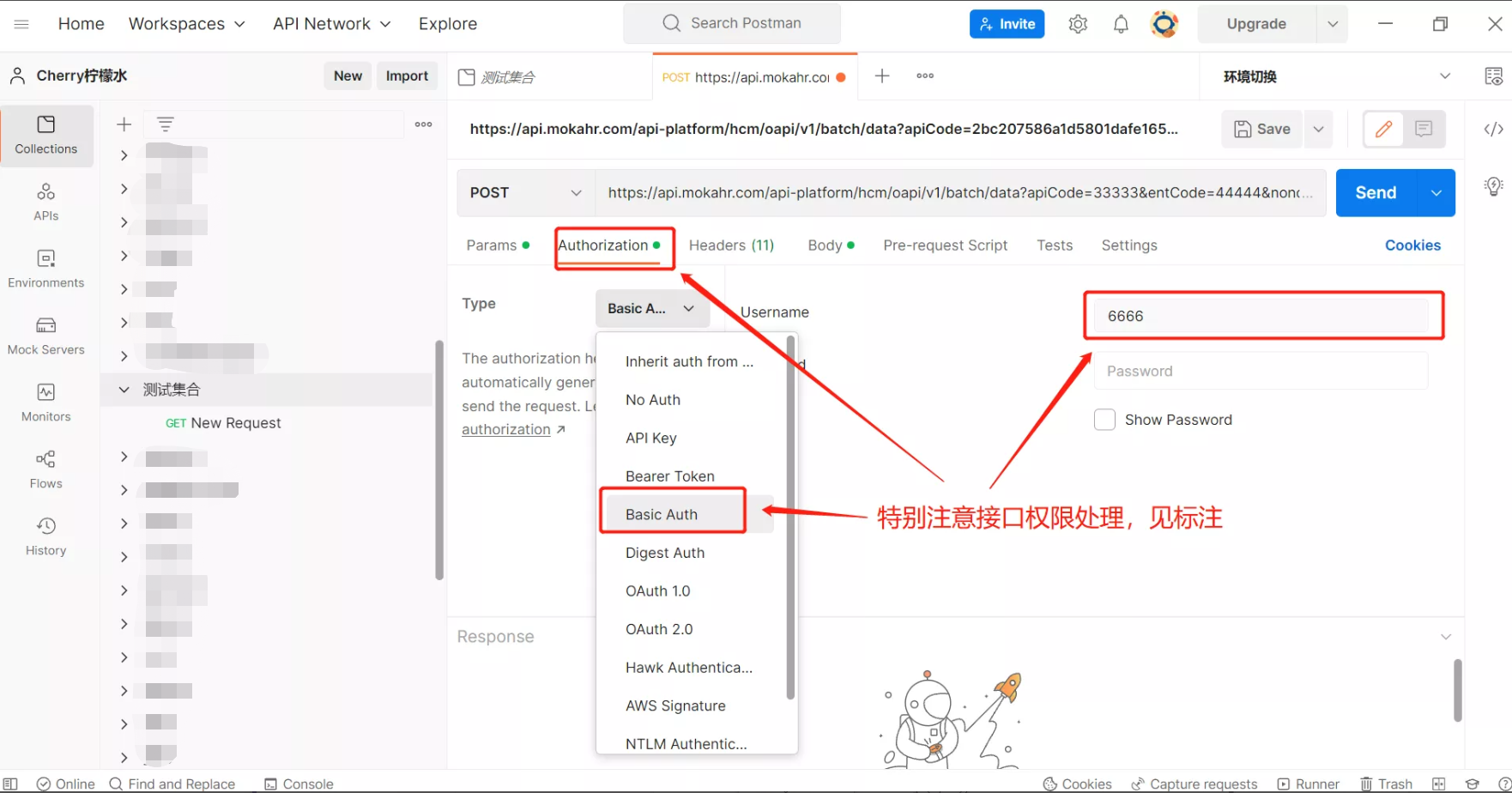Screen dimensions: 1512x793
Task: Open tab bar more options
Action: coord(925,76)
